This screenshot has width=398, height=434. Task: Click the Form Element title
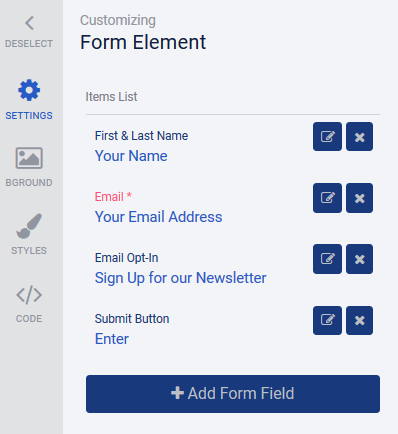(x=143, y=42)
